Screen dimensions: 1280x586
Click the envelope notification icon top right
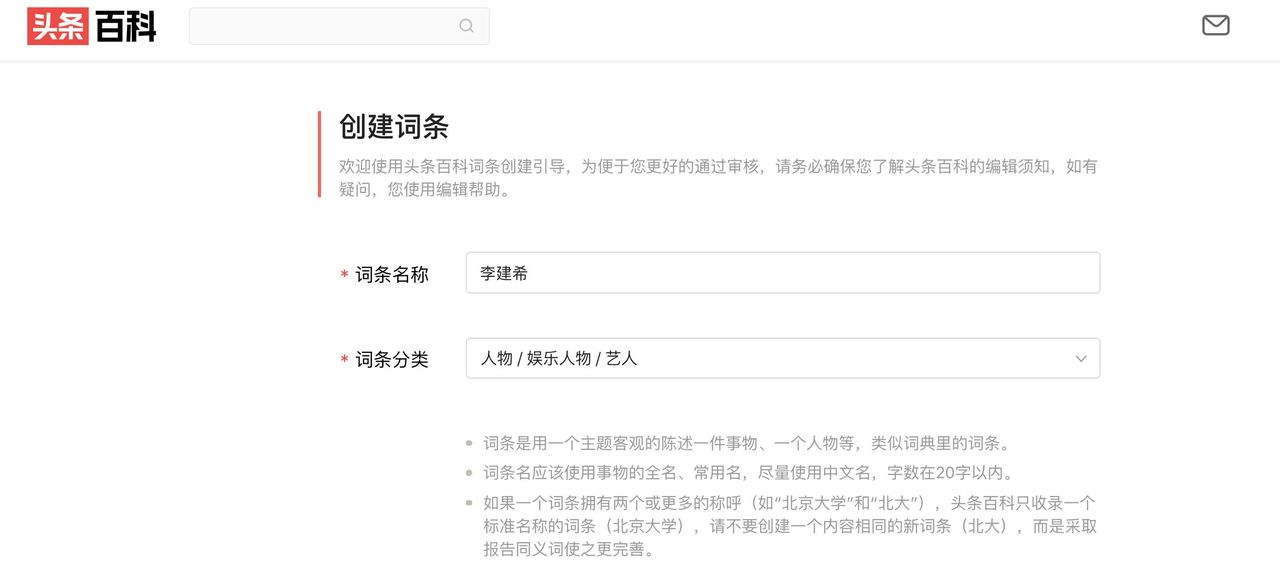[1215, 24]
